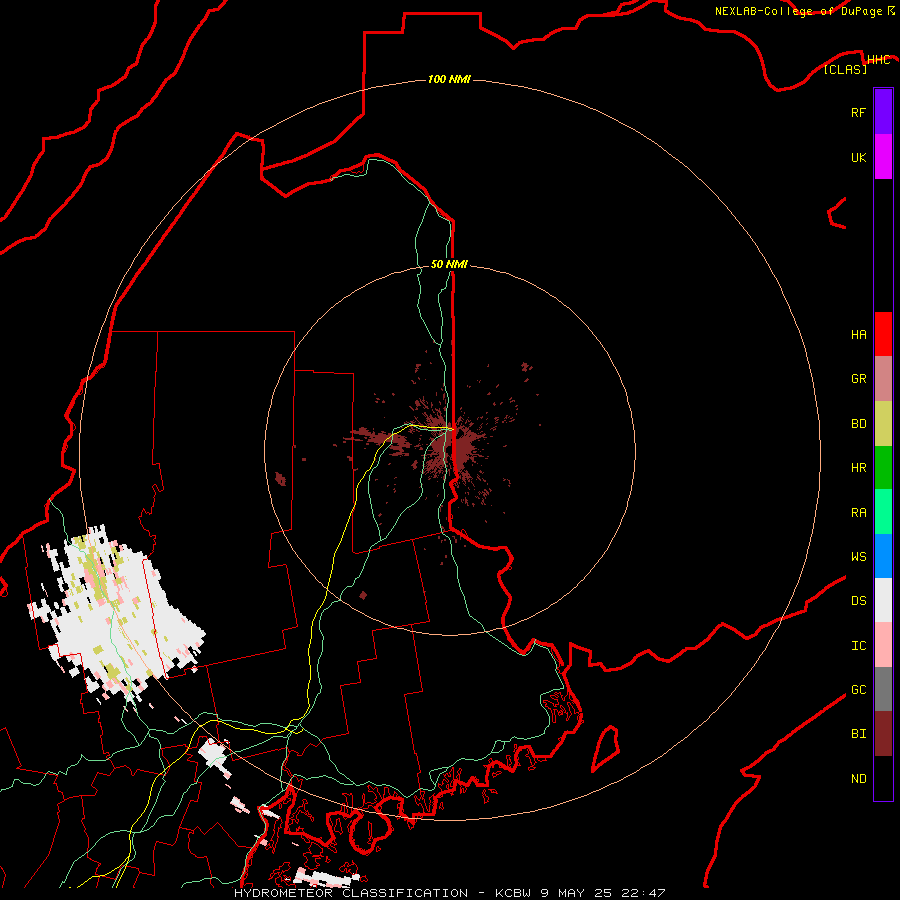Click the DS white legend swatch
Viewport: 900px width, 900px height.
[883, 600]
